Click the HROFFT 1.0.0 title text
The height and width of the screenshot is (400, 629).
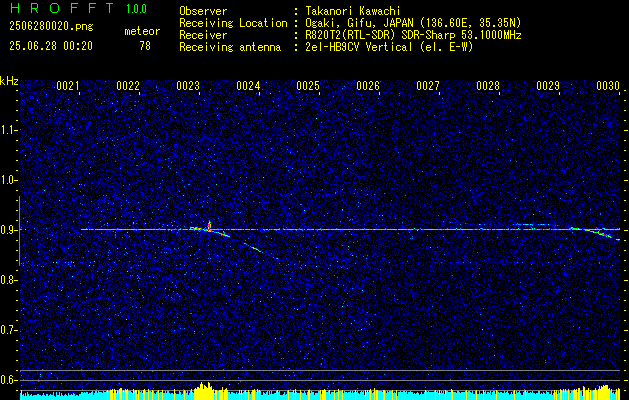pyautogui.click(x=79, y=8)
